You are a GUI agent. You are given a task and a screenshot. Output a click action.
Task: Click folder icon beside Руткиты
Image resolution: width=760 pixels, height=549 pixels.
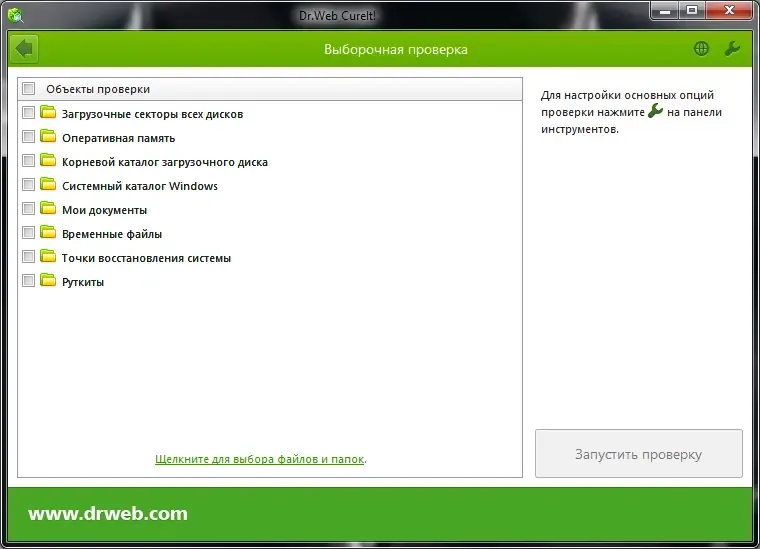[x=48, y=280]
